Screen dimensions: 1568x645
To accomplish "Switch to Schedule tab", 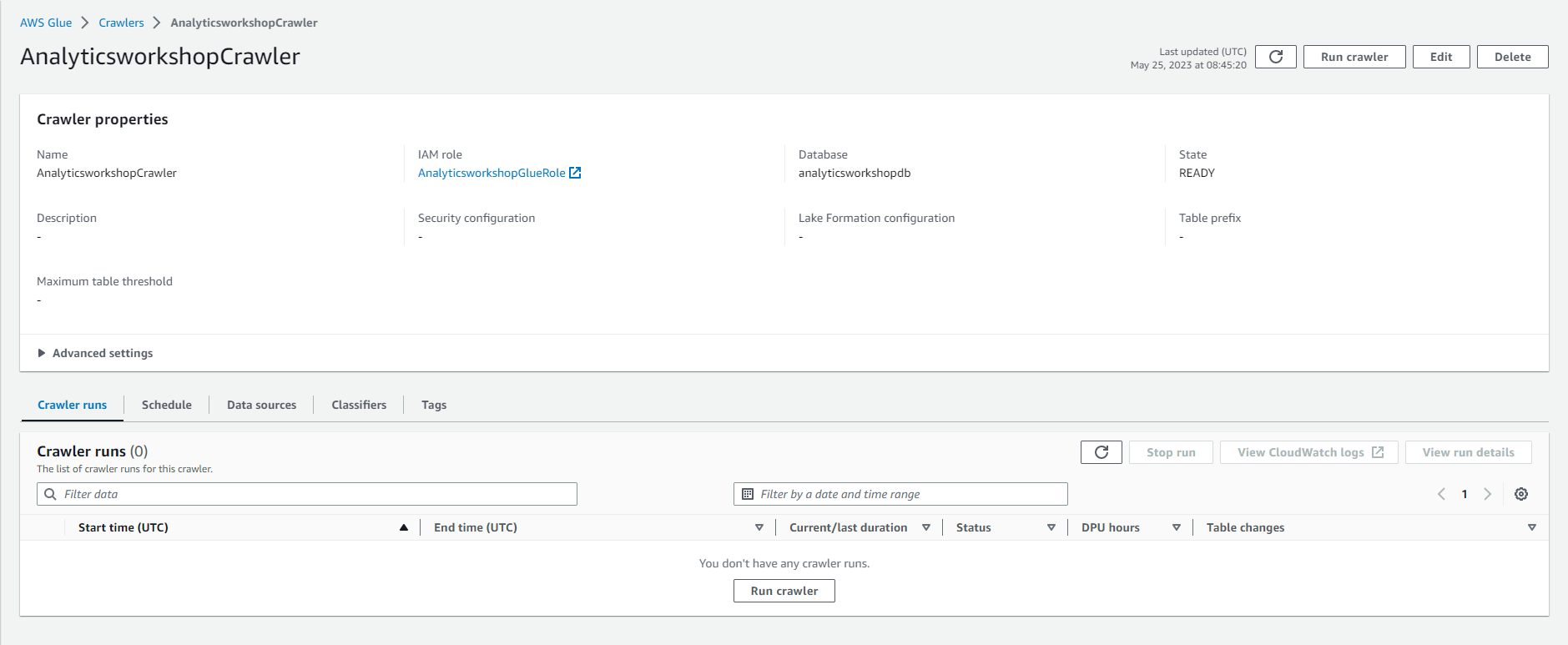I will [167, 405].
